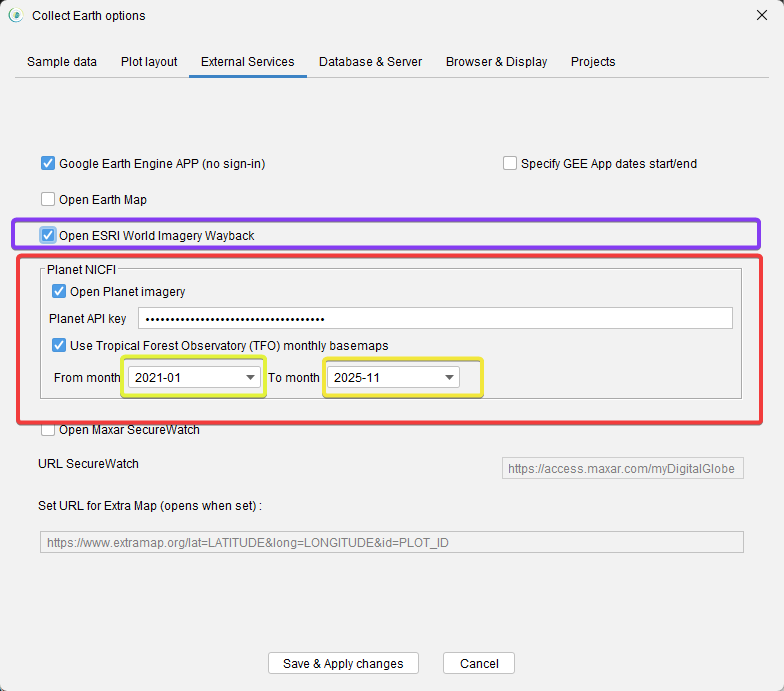This screenshot has height=691, width=784.
Task: Switch to the Projects tab
Action: [593, 62]
